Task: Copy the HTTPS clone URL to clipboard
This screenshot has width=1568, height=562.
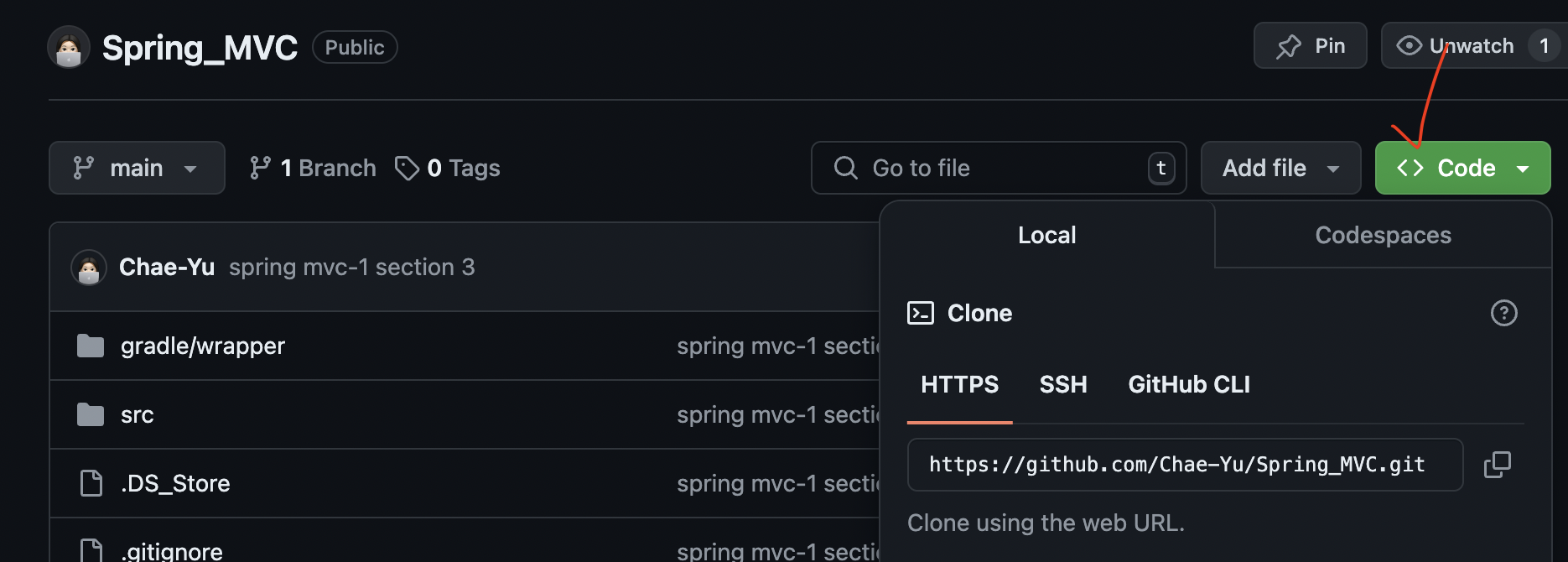Action: coord(1497,464)
